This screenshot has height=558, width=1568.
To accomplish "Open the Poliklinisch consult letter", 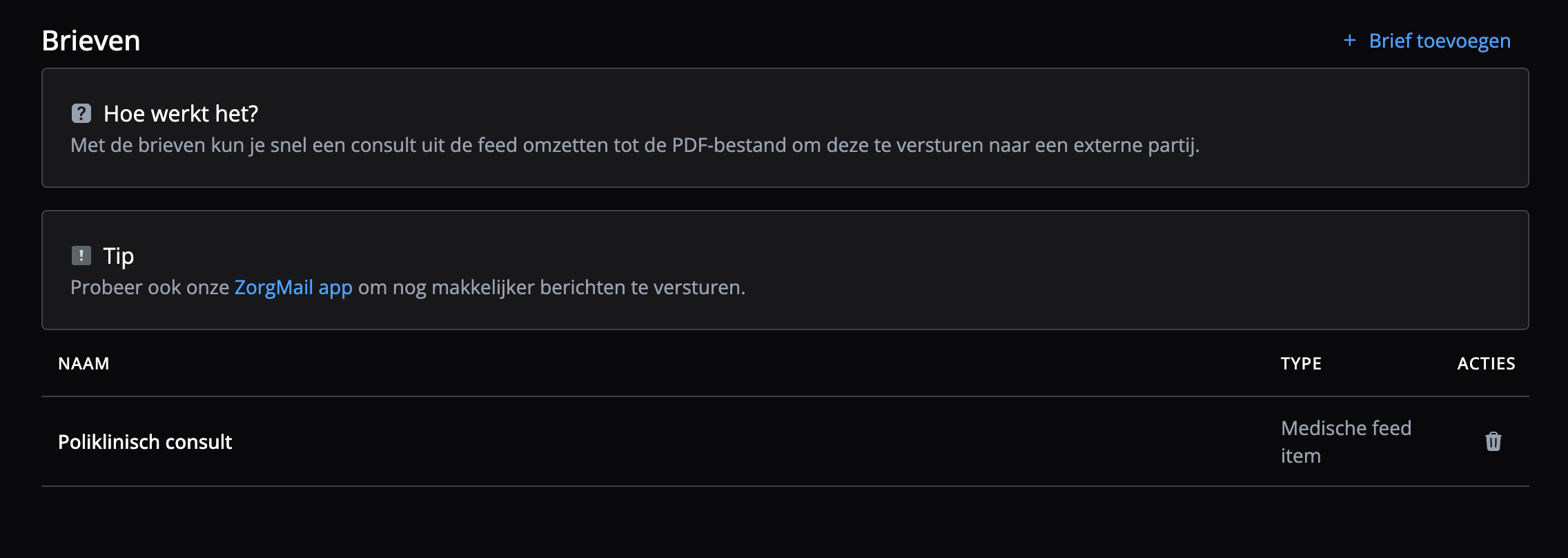I will pyautogui.click(x=145, y=442).
